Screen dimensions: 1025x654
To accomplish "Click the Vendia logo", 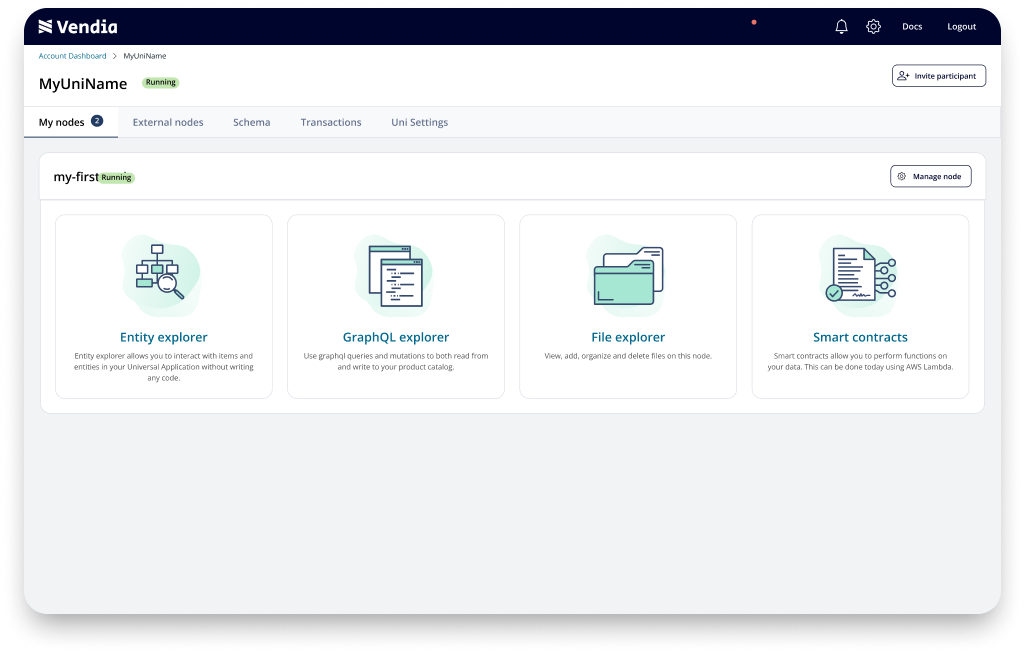I will 78,27.
